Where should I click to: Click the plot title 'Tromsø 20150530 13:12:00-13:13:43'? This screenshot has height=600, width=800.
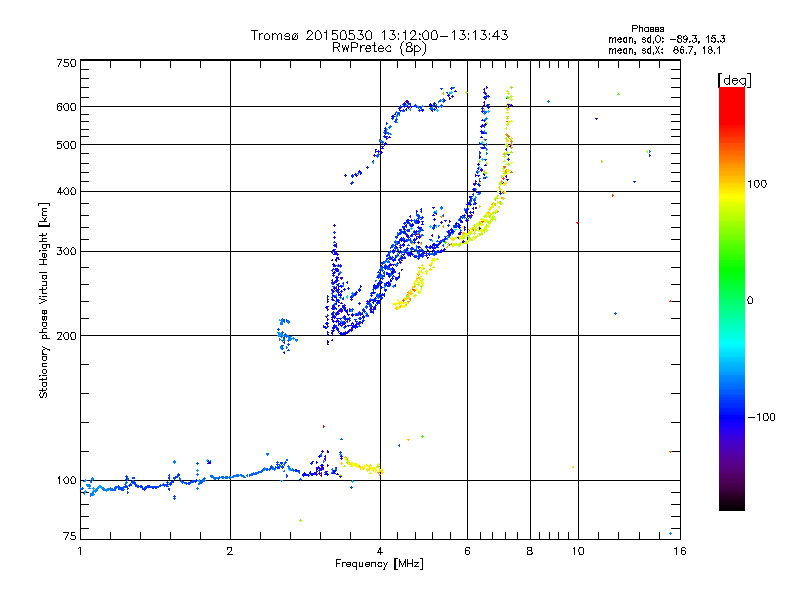click(379, 35)
